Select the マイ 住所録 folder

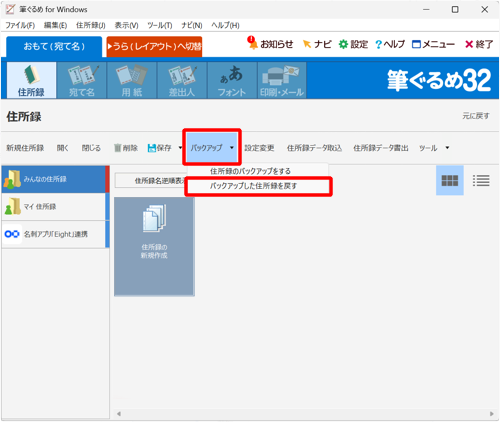click(x=54, y=207)
